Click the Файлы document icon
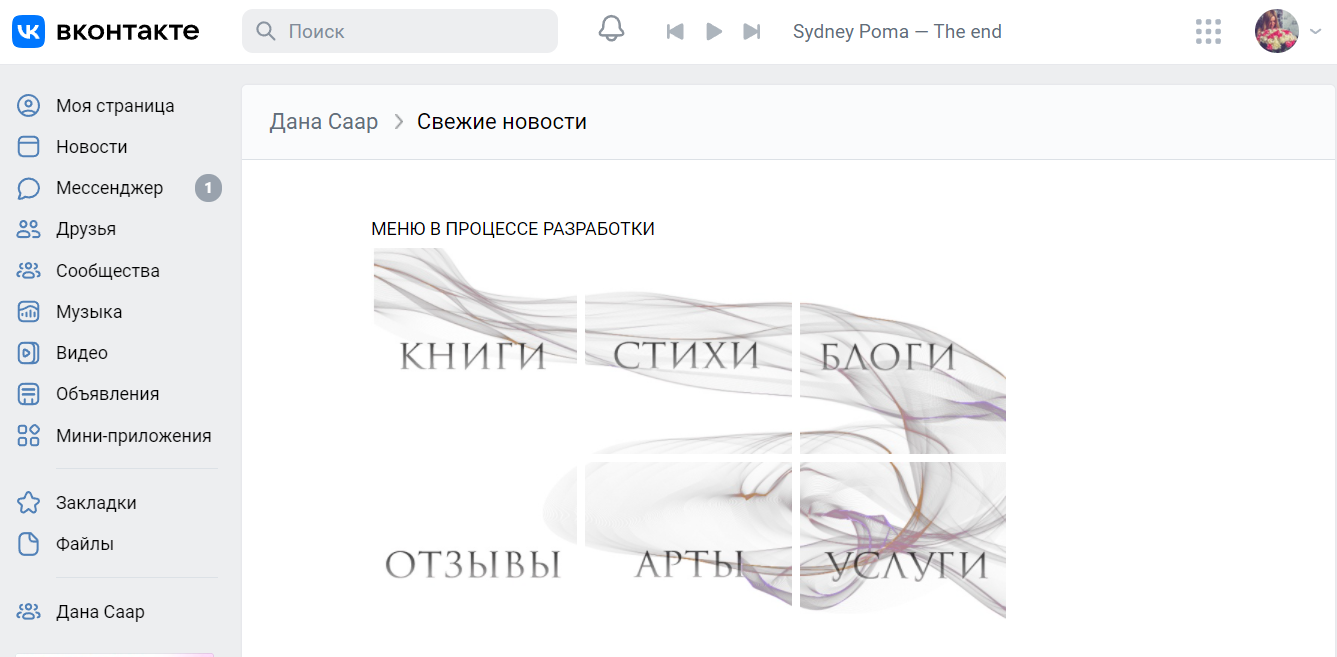 28,544
